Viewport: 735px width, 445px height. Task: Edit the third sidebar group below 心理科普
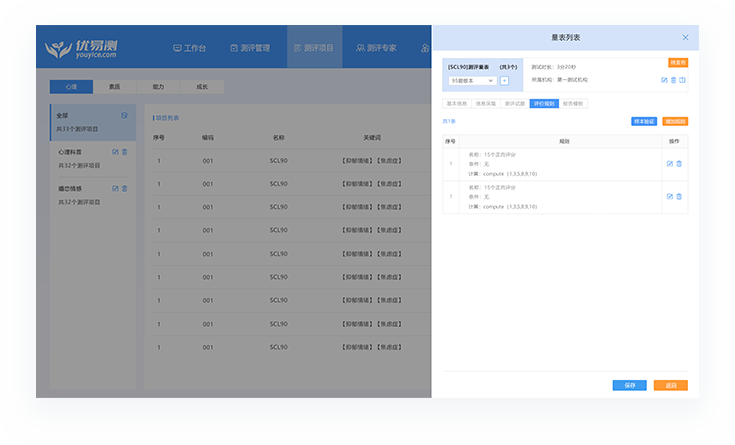(x=115, y=189)
